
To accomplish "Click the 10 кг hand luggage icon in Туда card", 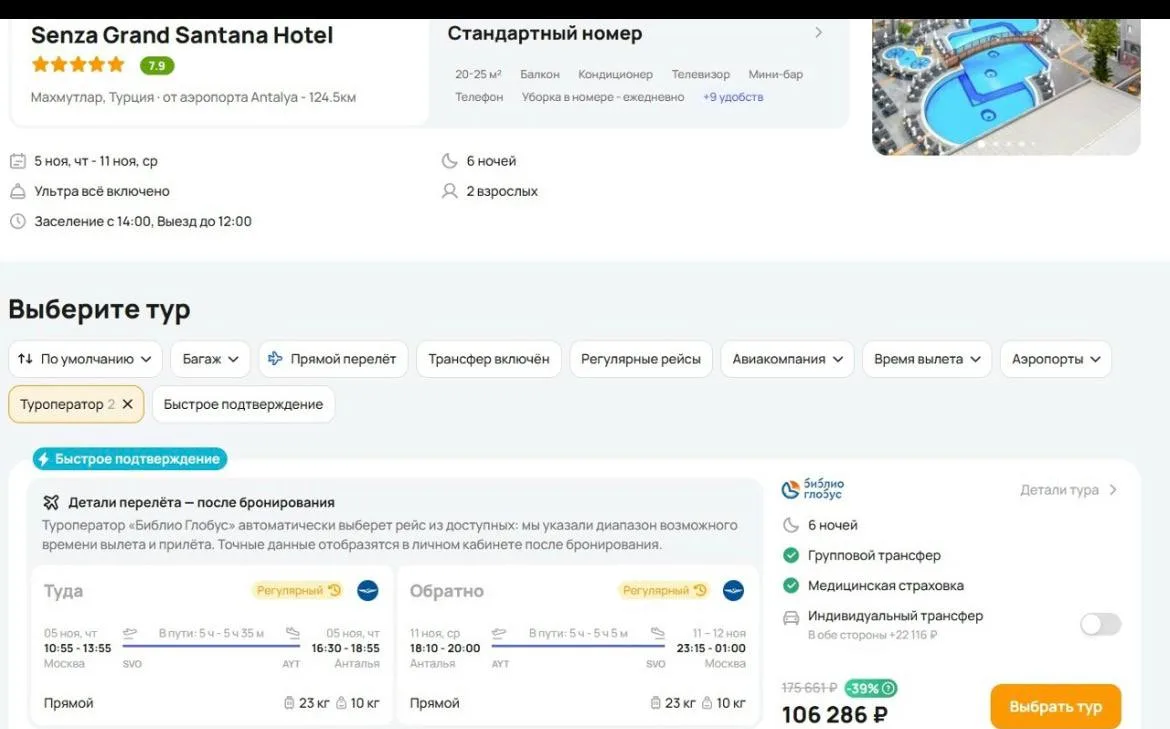I will pyautogui.click(x=341, y=703).
